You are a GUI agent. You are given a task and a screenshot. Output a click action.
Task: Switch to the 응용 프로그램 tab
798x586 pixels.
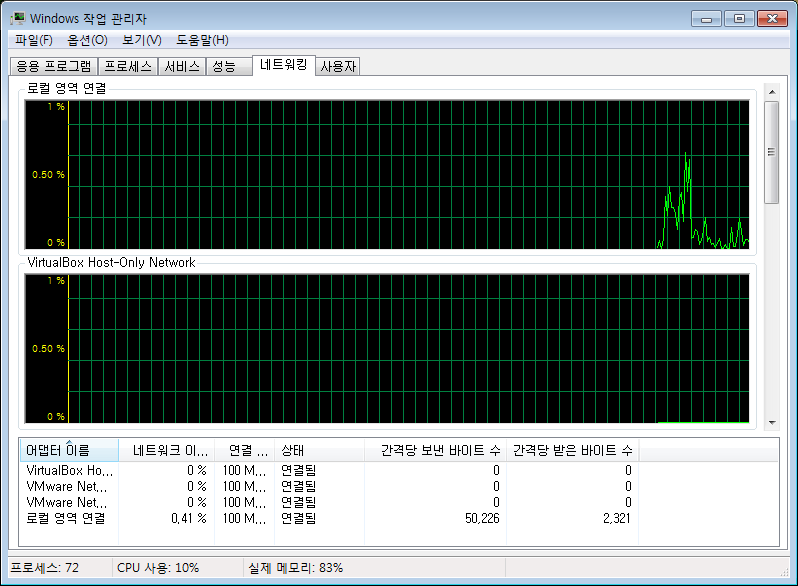[54, 66]
